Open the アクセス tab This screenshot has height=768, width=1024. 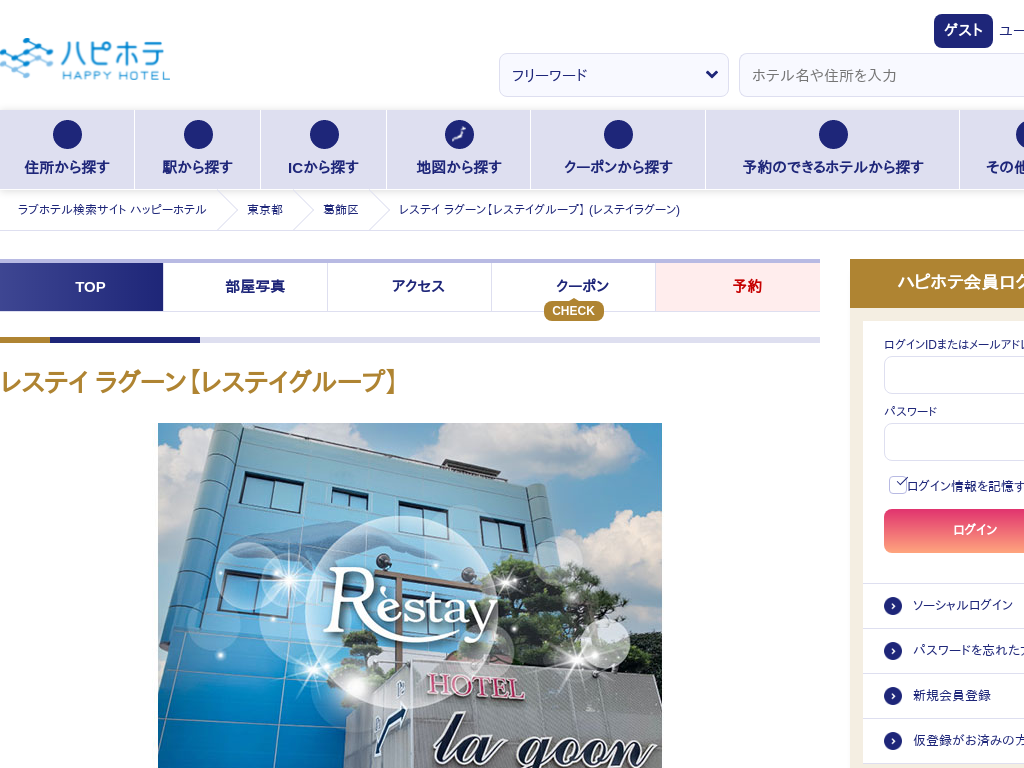point(409,287)
